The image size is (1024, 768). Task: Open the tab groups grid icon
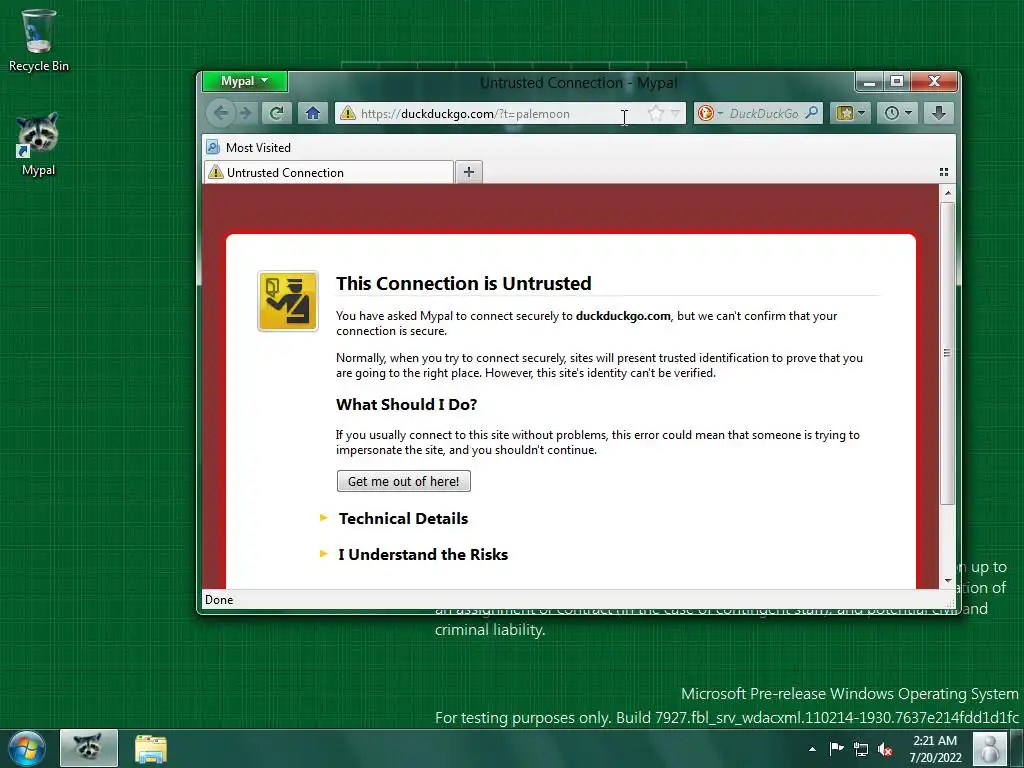(944, 172)
